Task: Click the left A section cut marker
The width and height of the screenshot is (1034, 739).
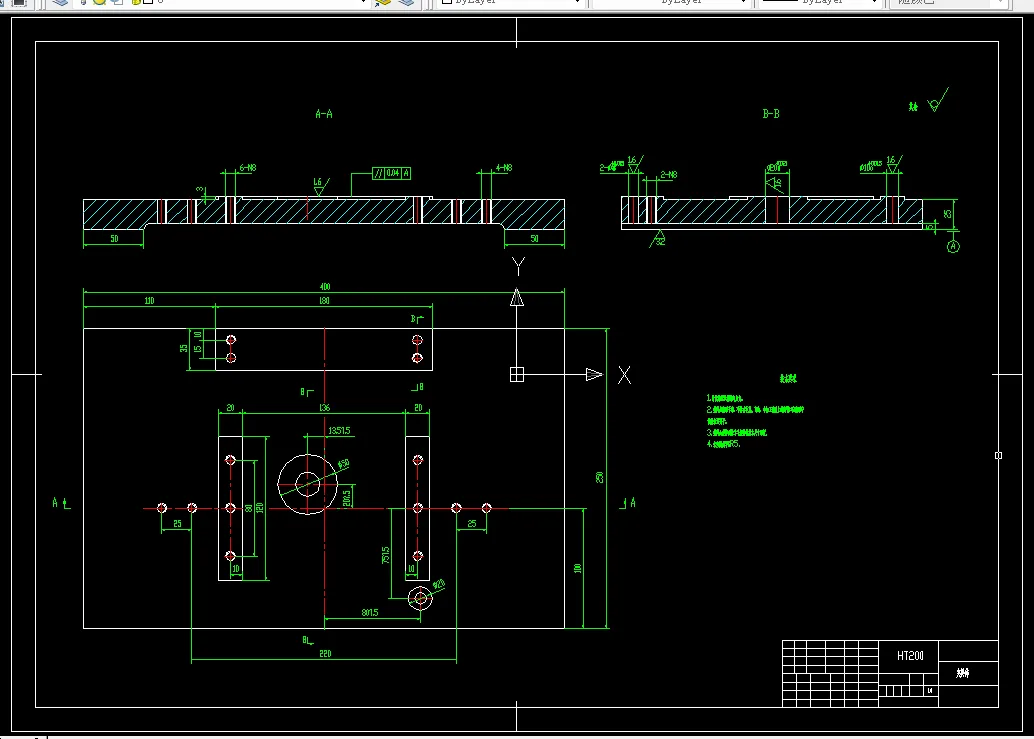Action: point(61,503)
